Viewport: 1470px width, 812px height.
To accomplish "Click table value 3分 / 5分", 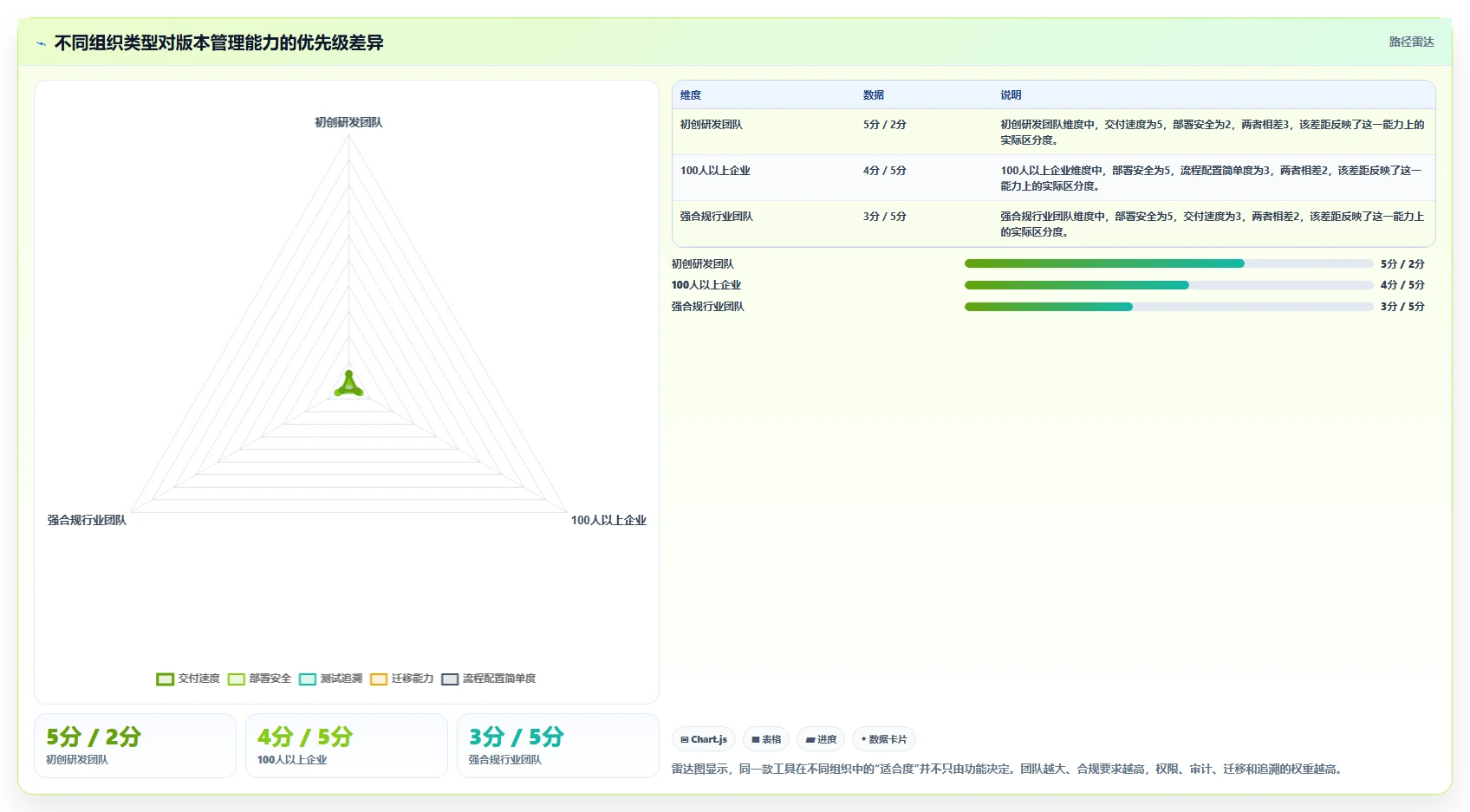I will tap(884, 217).
